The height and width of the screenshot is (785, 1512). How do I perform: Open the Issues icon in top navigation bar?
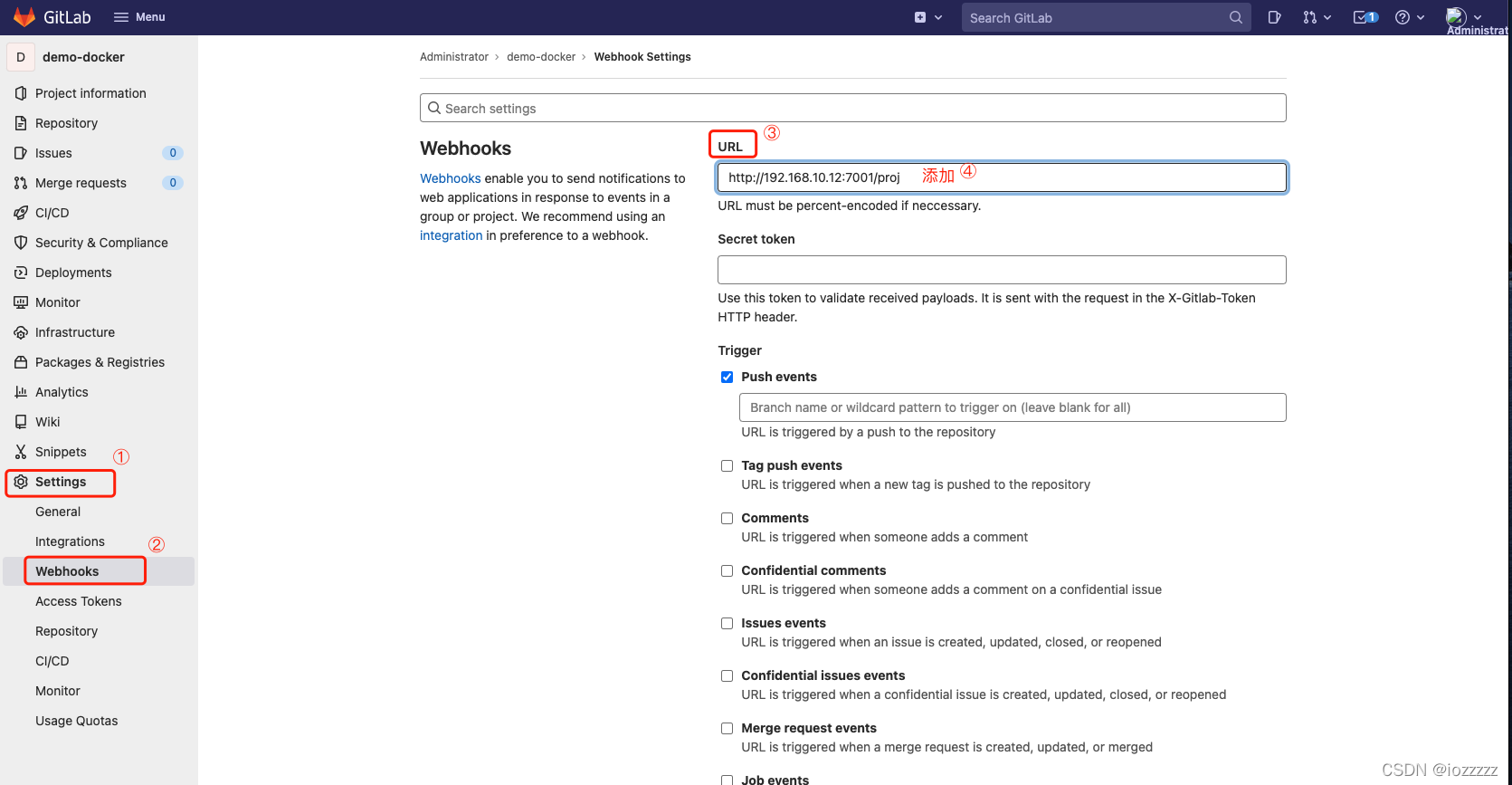(x=1274, y=17)
